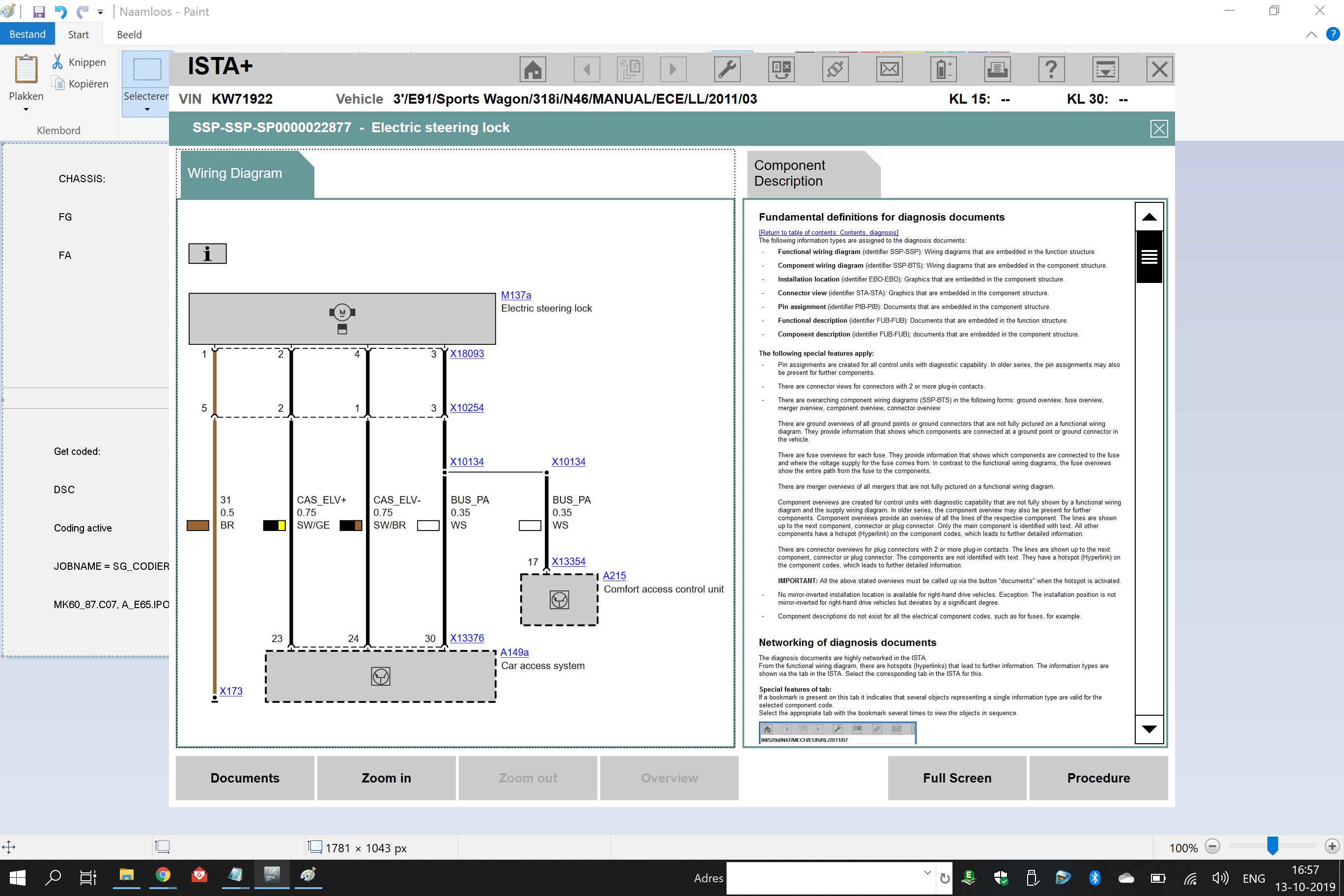Switch to the Beeld ribbon tab
1344x896 pixels.
pos(129,34)
